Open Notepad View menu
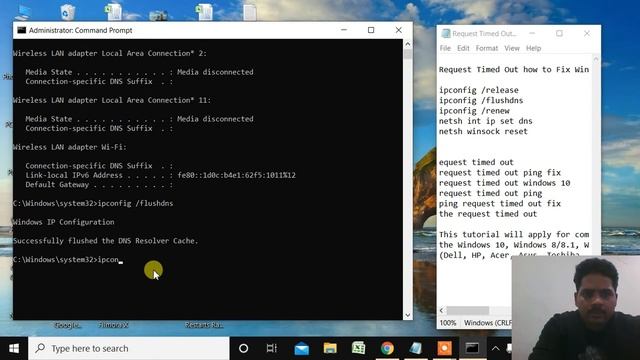The width and height of the screenshot is (640, 360). pyautogui.click(x=512, y=48)
